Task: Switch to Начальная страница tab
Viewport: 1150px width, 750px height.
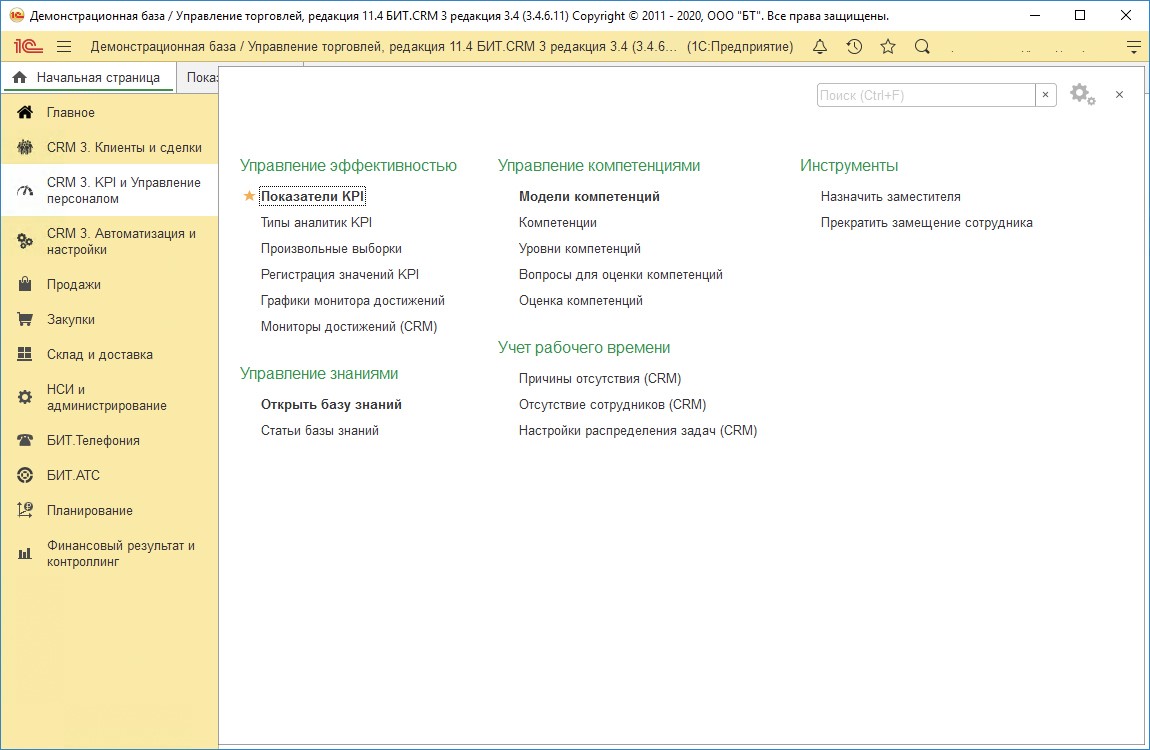Action: pos(88,77)
